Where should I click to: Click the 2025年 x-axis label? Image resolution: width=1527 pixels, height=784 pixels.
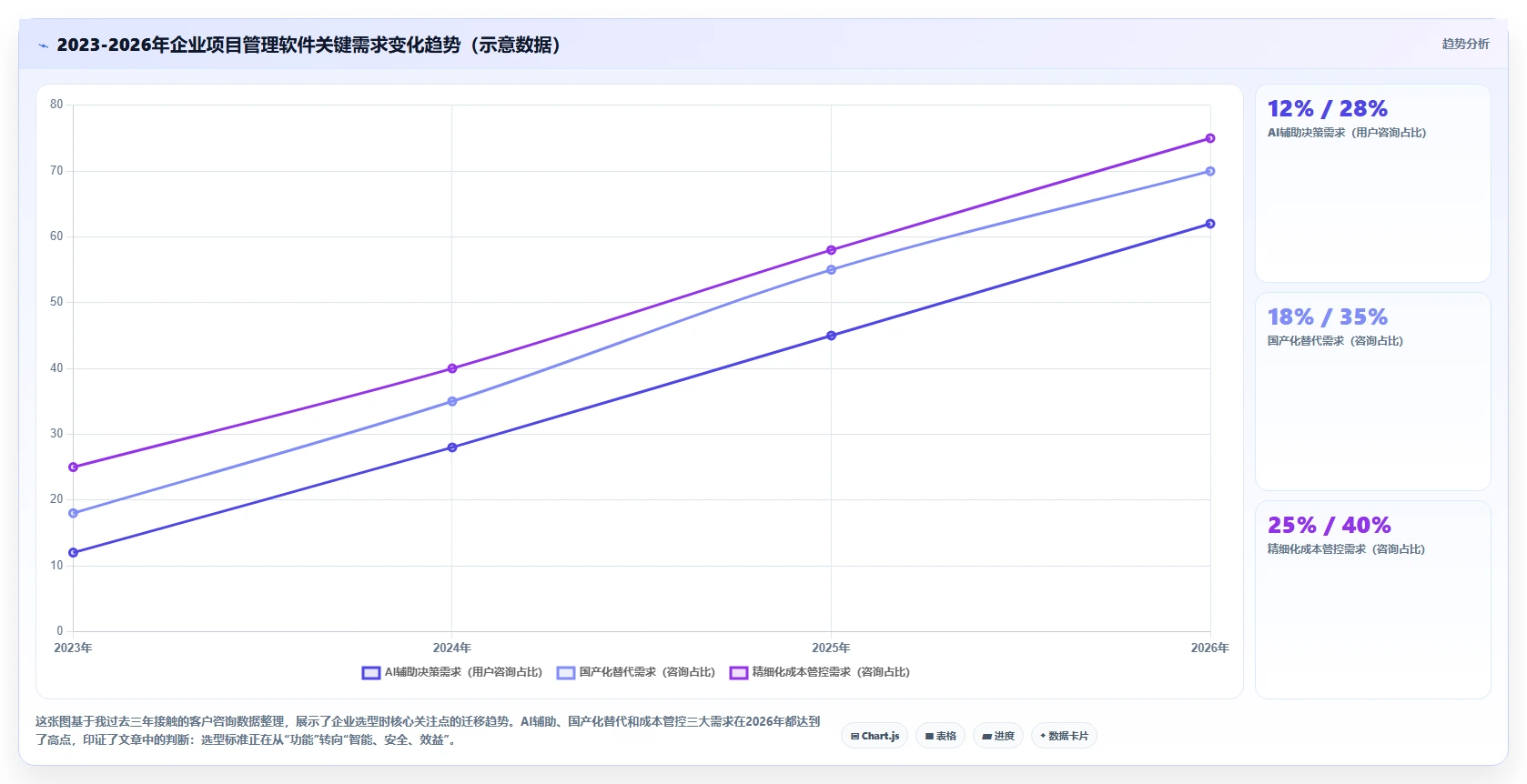click(831, 648)
